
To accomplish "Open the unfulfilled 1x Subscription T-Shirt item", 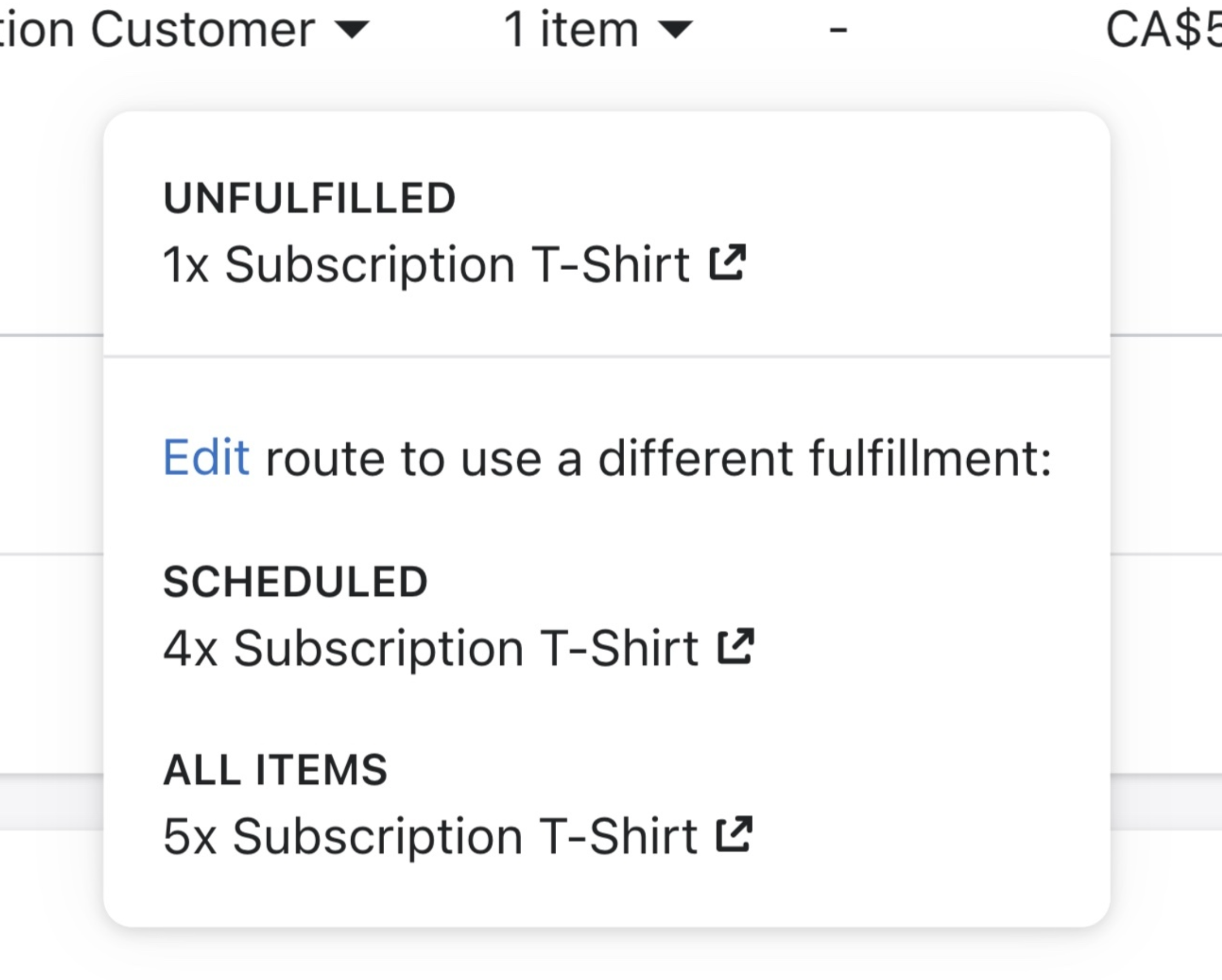I will pyautogui.click(x=426, y=264).
